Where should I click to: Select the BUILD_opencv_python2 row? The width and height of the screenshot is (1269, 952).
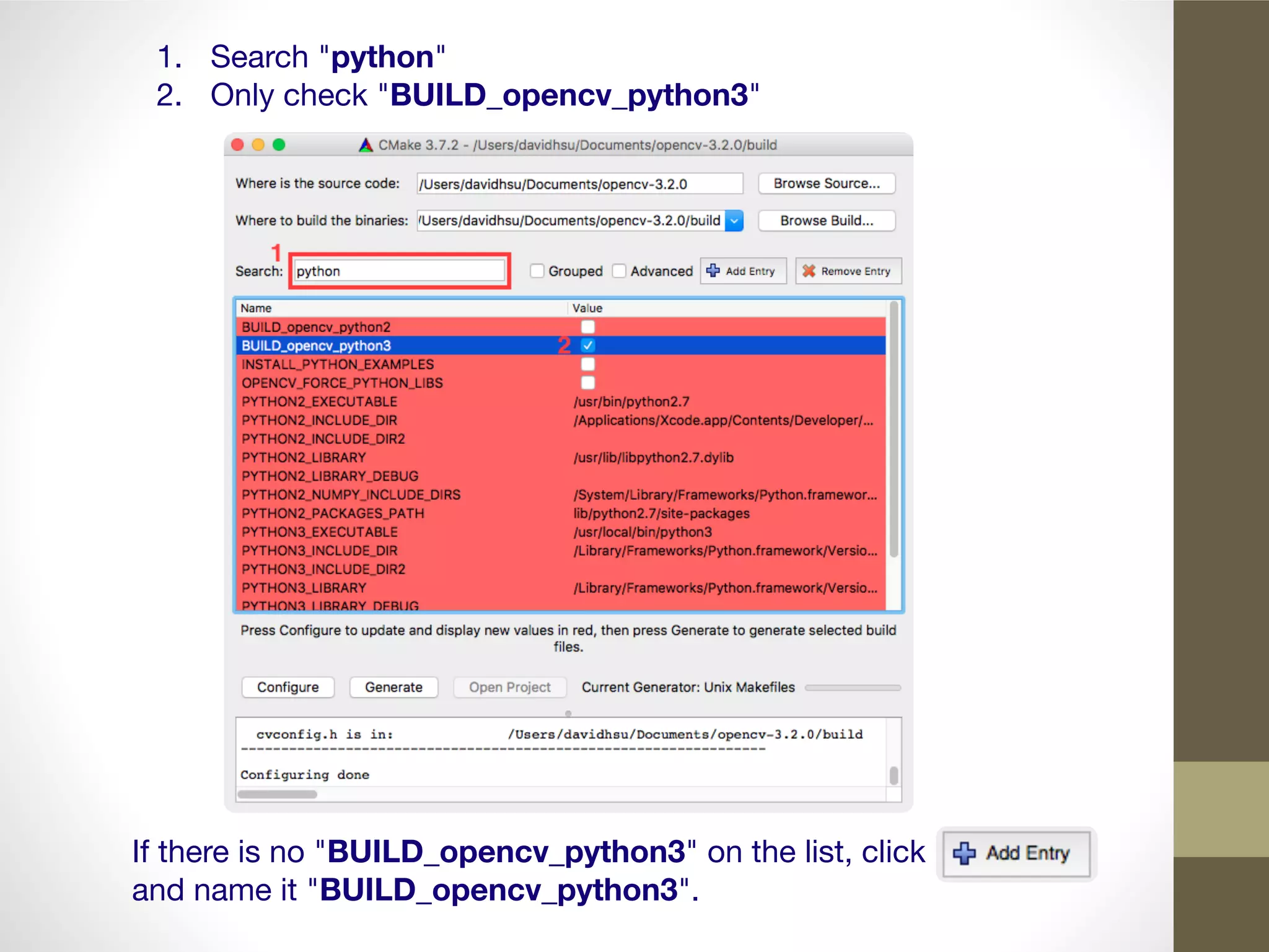coord(561,326)
